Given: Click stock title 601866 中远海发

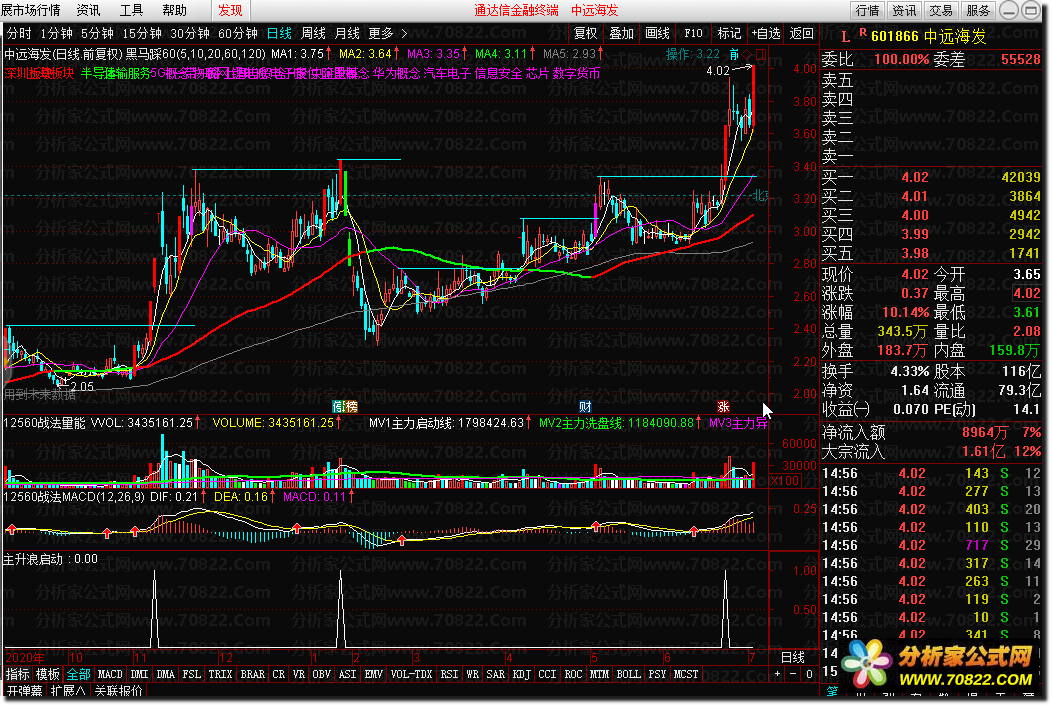Looking at the screenshot, I should click(929, 36).
